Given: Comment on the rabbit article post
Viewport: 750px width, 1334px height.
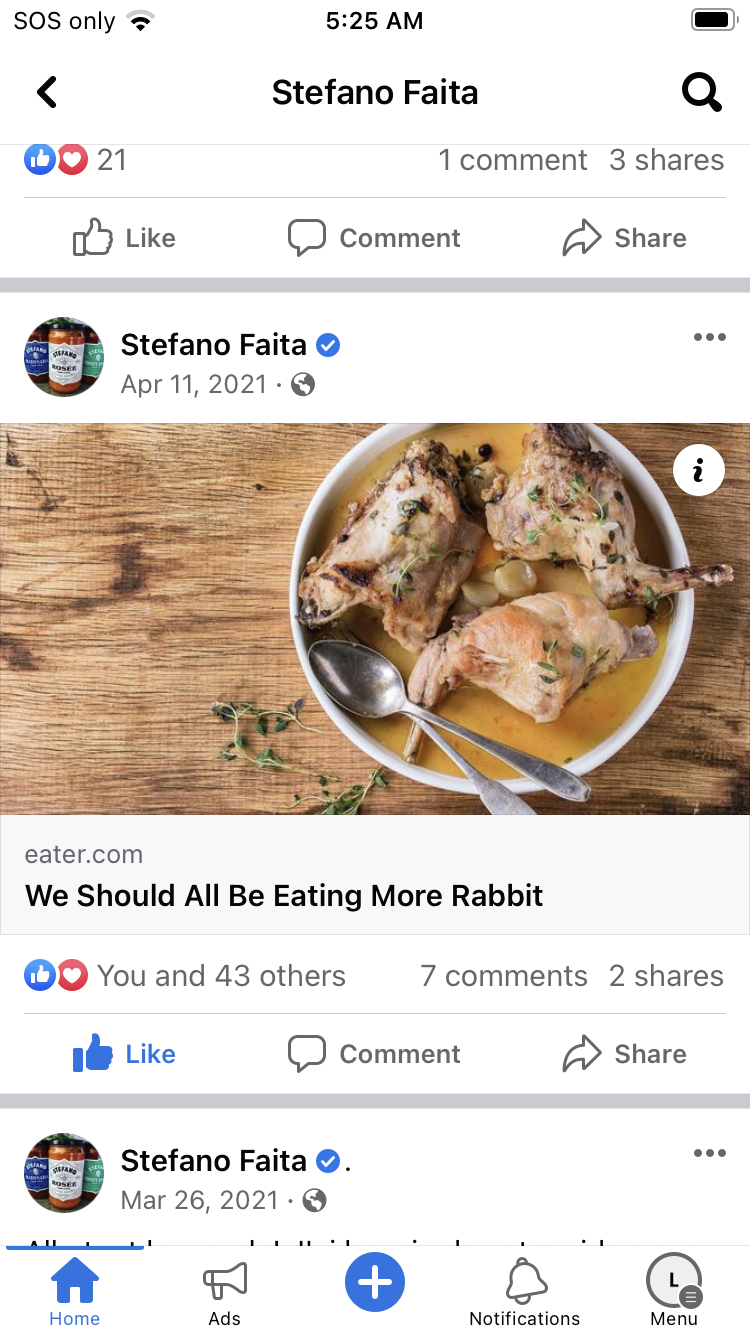Looking at the screenshot, I should pyautogui.click(x=374, y=1054).
